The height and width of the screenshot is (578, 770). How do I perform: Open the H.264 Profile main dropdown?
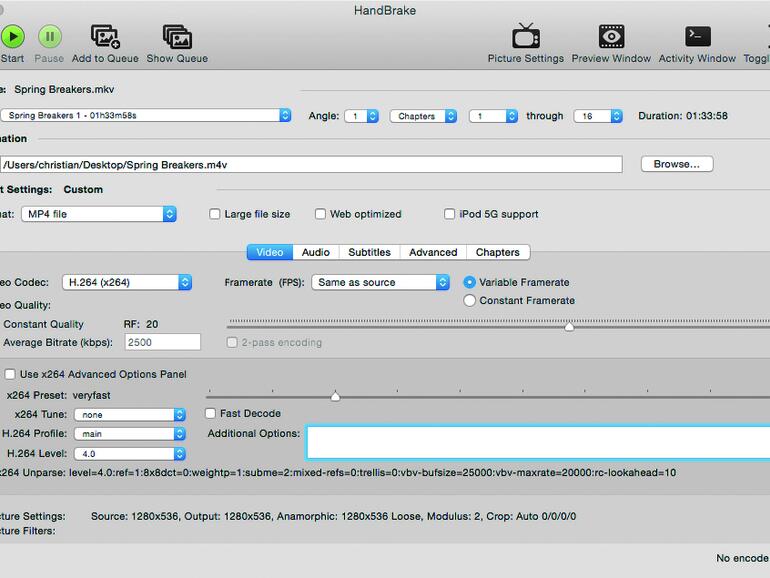130,434
